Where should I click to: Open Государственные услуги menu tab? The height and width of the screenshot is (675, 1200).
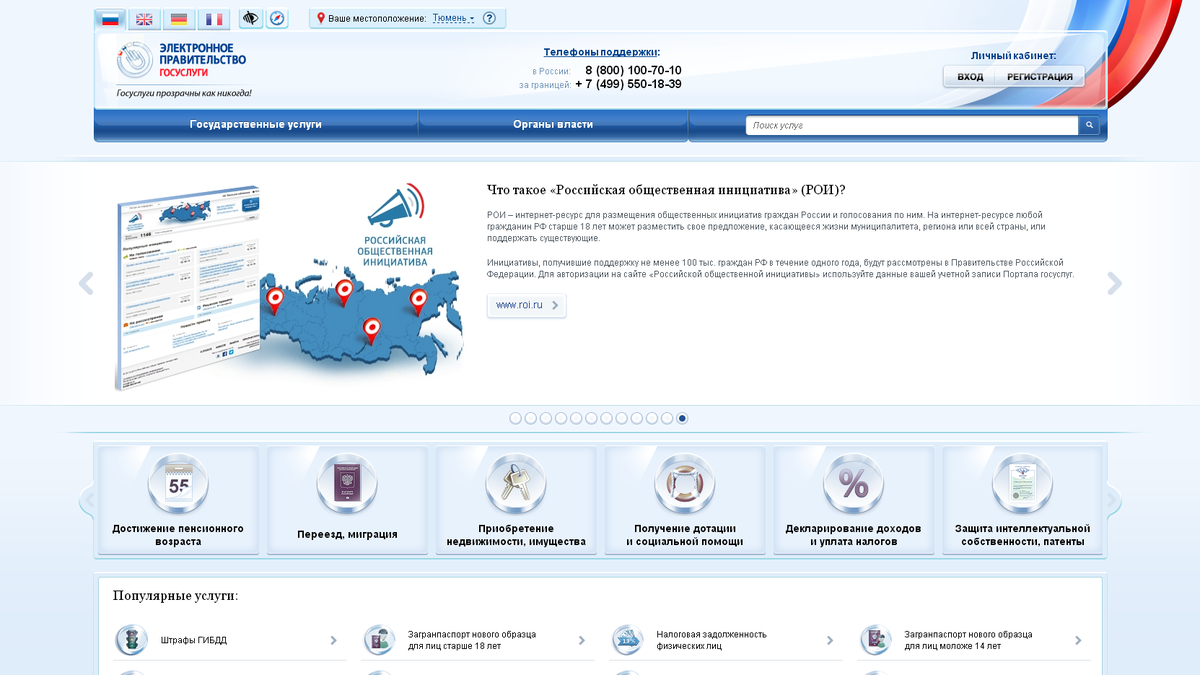point(256,125)
